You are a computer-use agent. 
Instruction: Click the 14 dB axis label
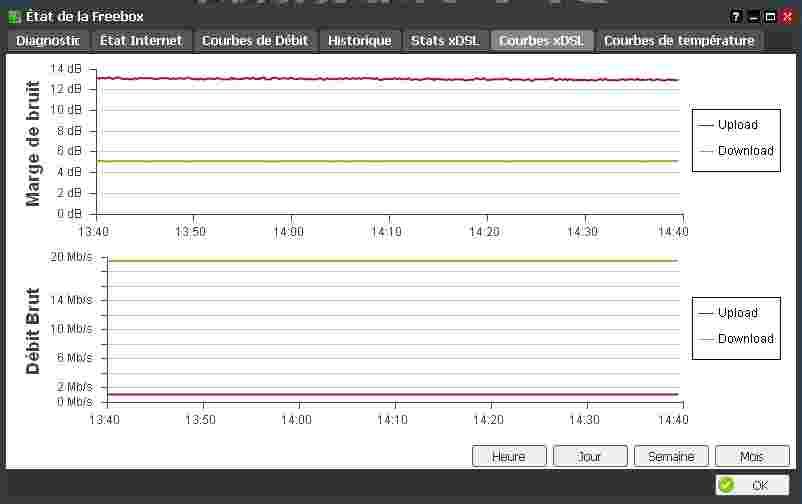[66, 69]
